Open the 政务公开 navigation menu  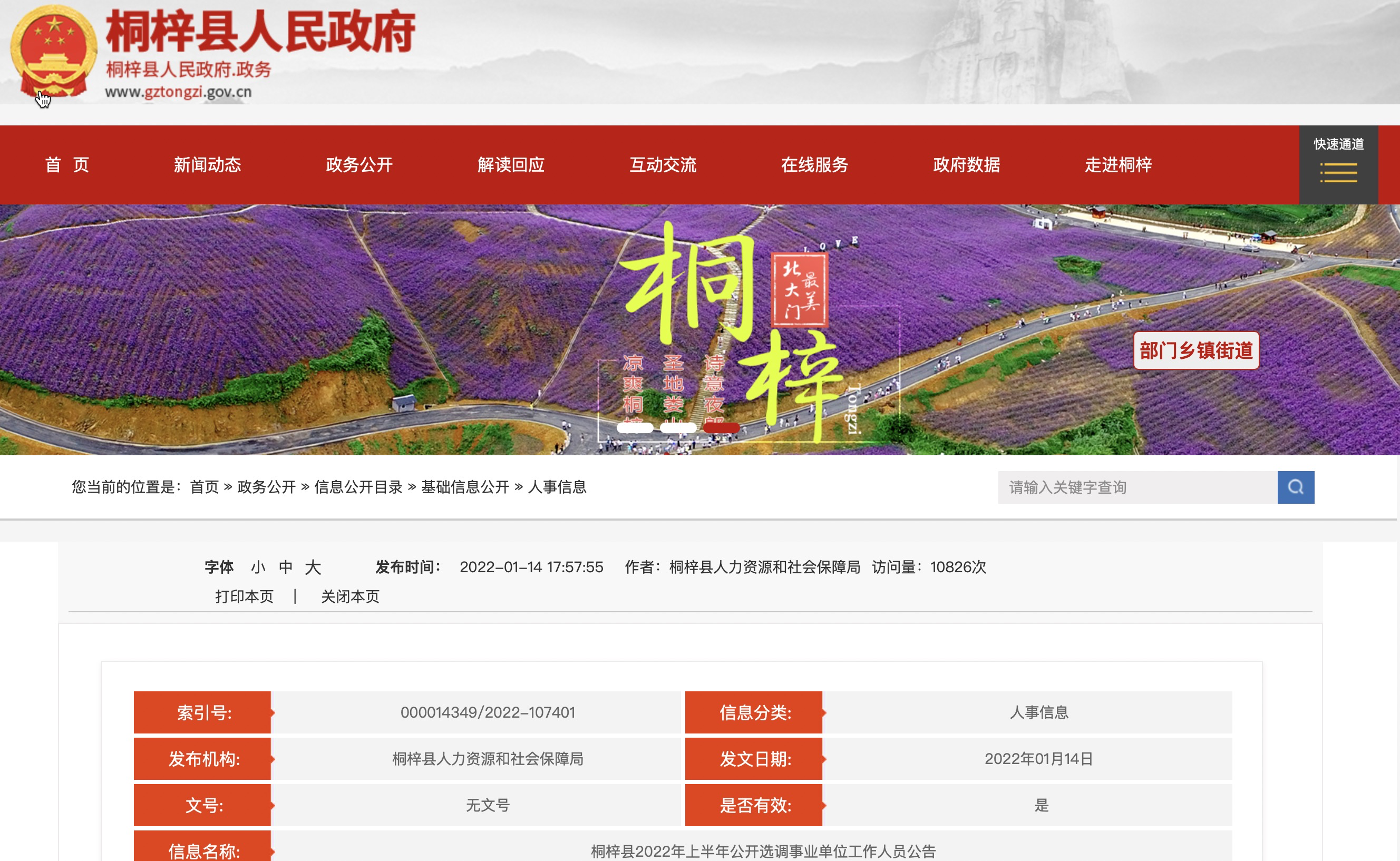coord(359,165)
